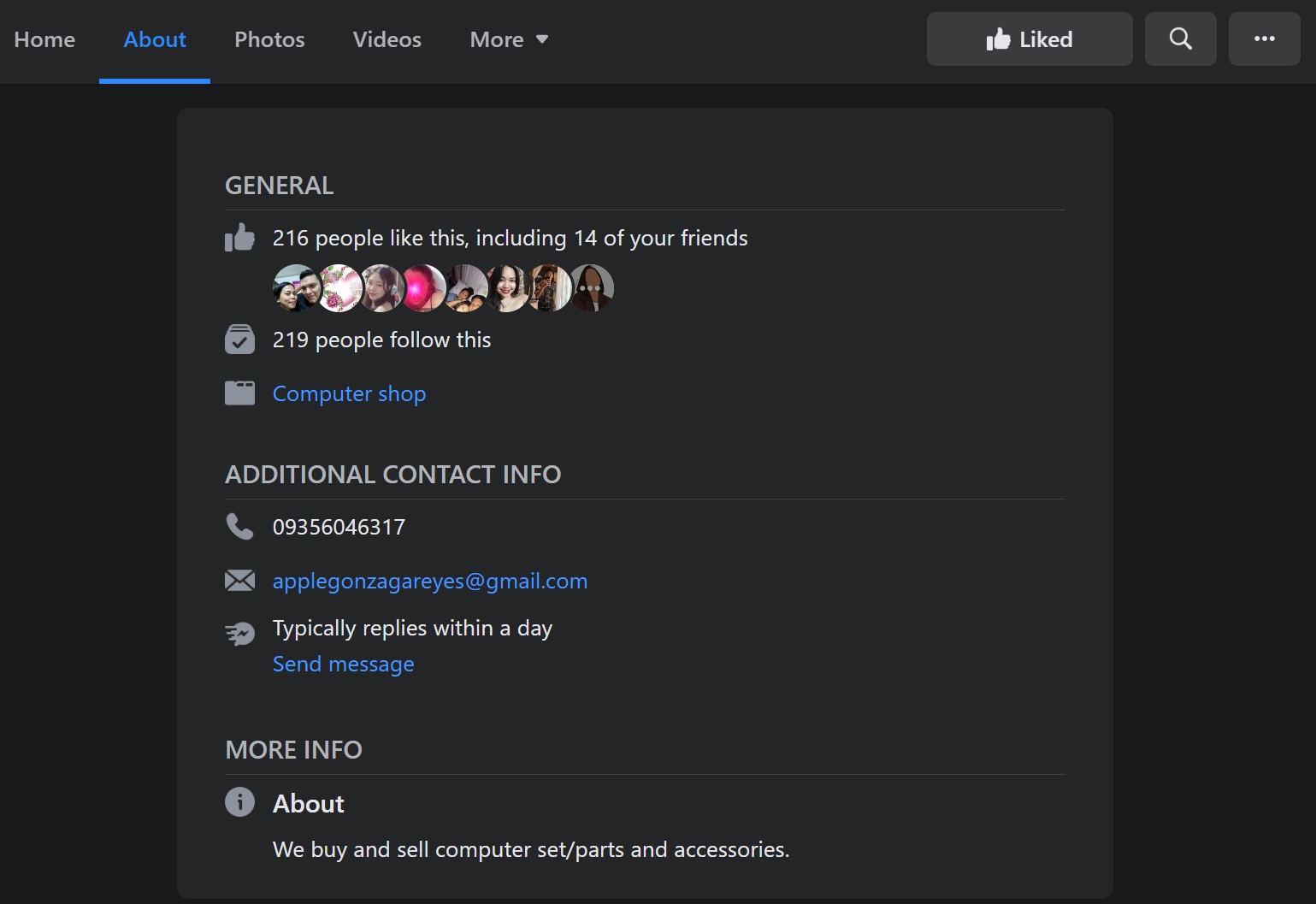
Task: Open the three-dots options menu
Action: (x=1264, y=39)
